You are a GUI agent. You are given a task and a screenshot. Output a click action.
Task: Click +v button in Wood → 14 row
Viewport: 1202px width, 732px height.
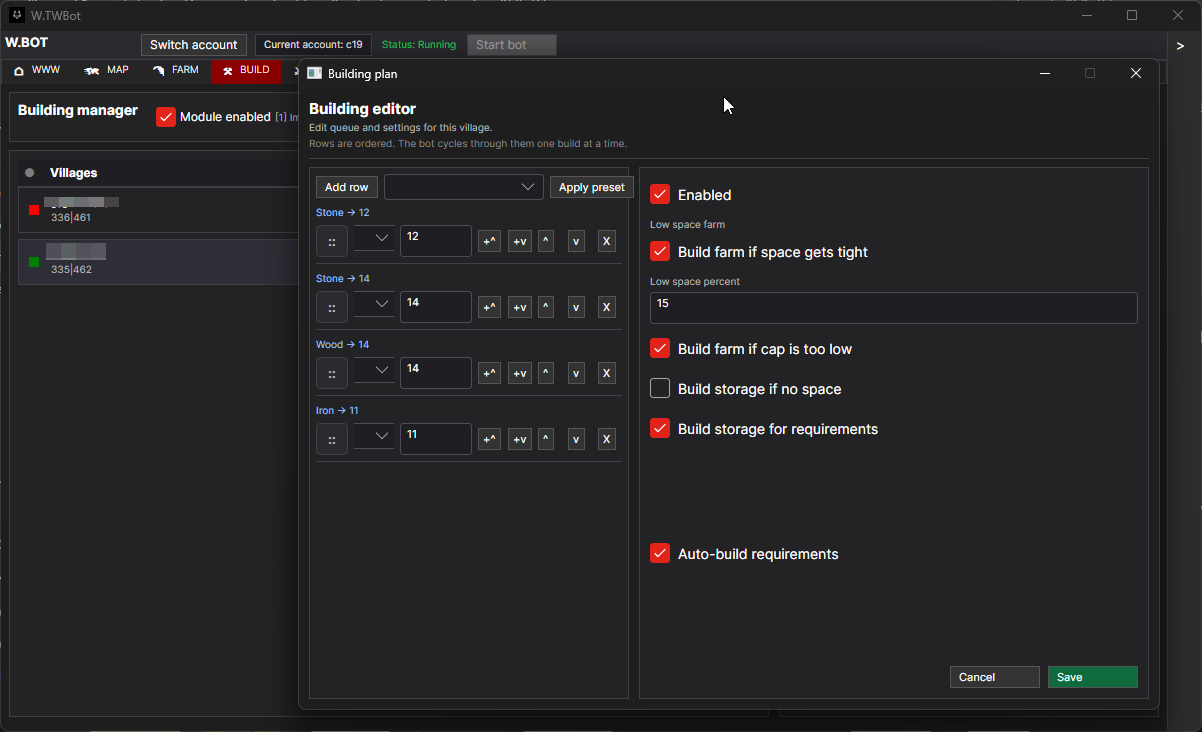pos(520,373)
